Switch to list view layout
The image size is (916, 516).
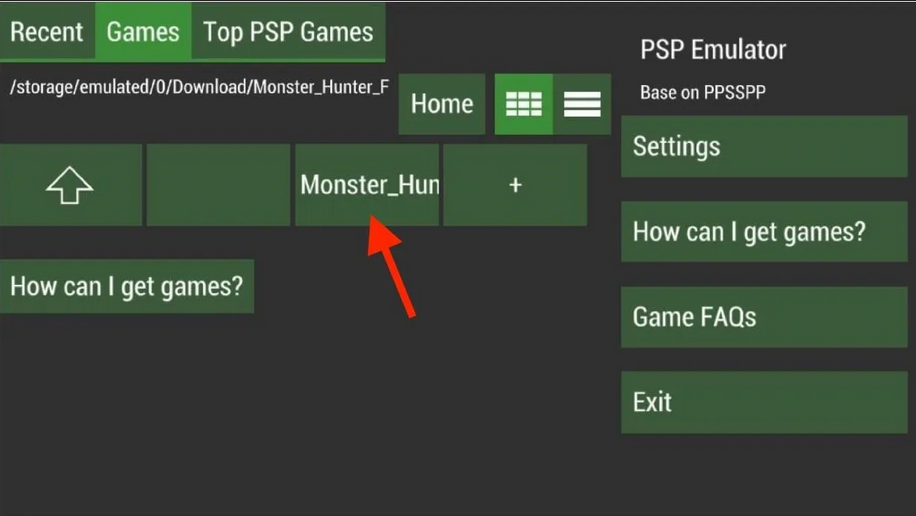click(582, 104)
